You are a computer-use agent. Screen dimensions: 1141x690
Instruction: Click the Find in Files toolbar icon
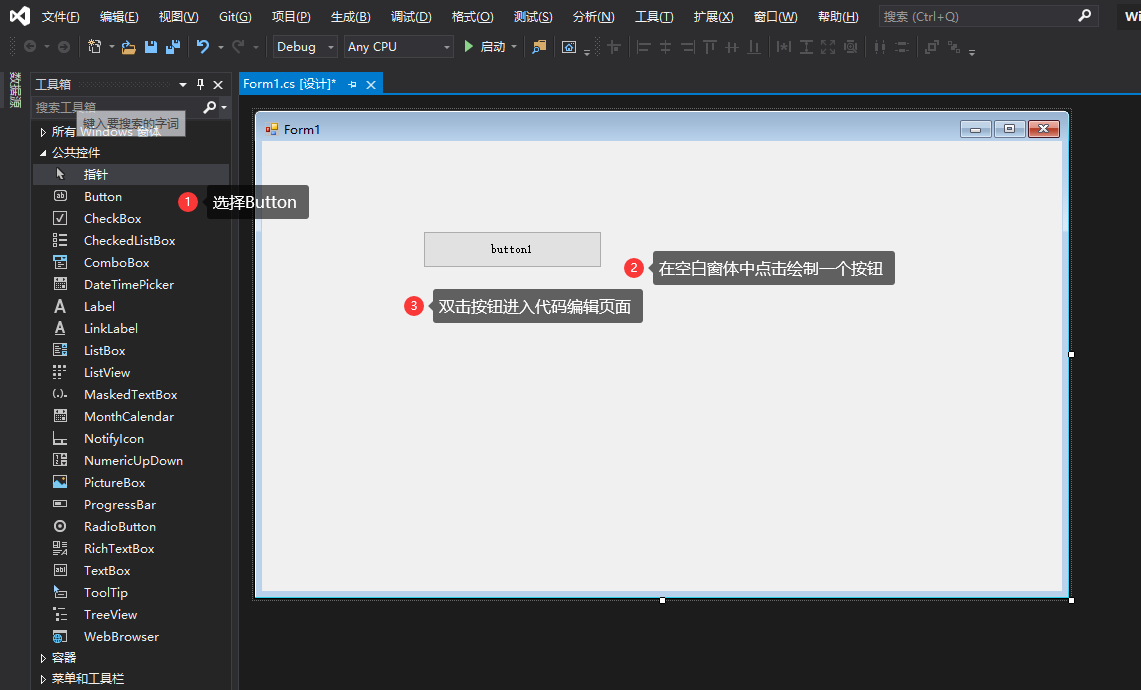pos(539,47)
